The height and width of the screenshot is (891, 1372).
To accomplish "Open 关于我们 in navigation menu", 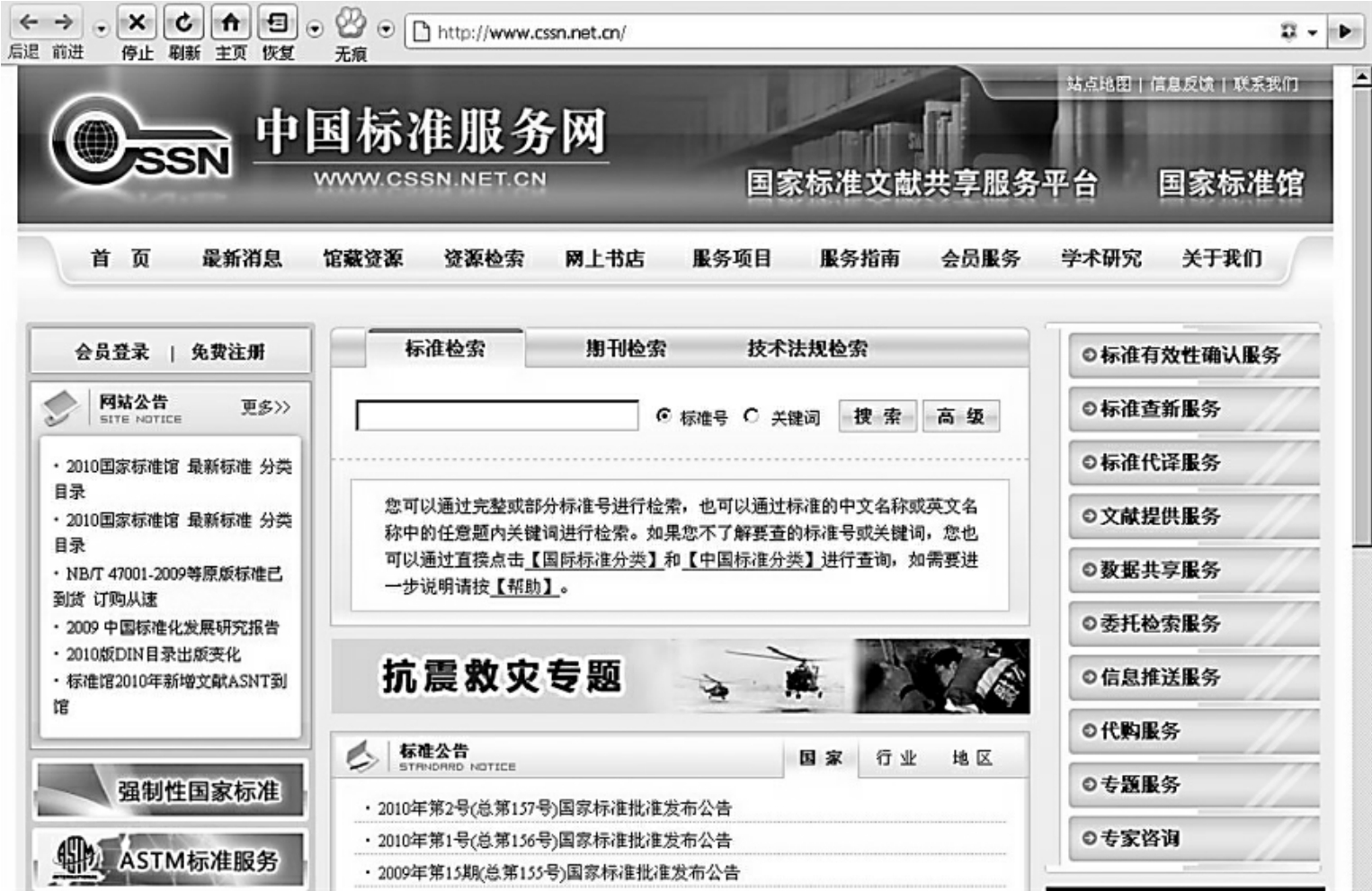I will coord(1222,259).
